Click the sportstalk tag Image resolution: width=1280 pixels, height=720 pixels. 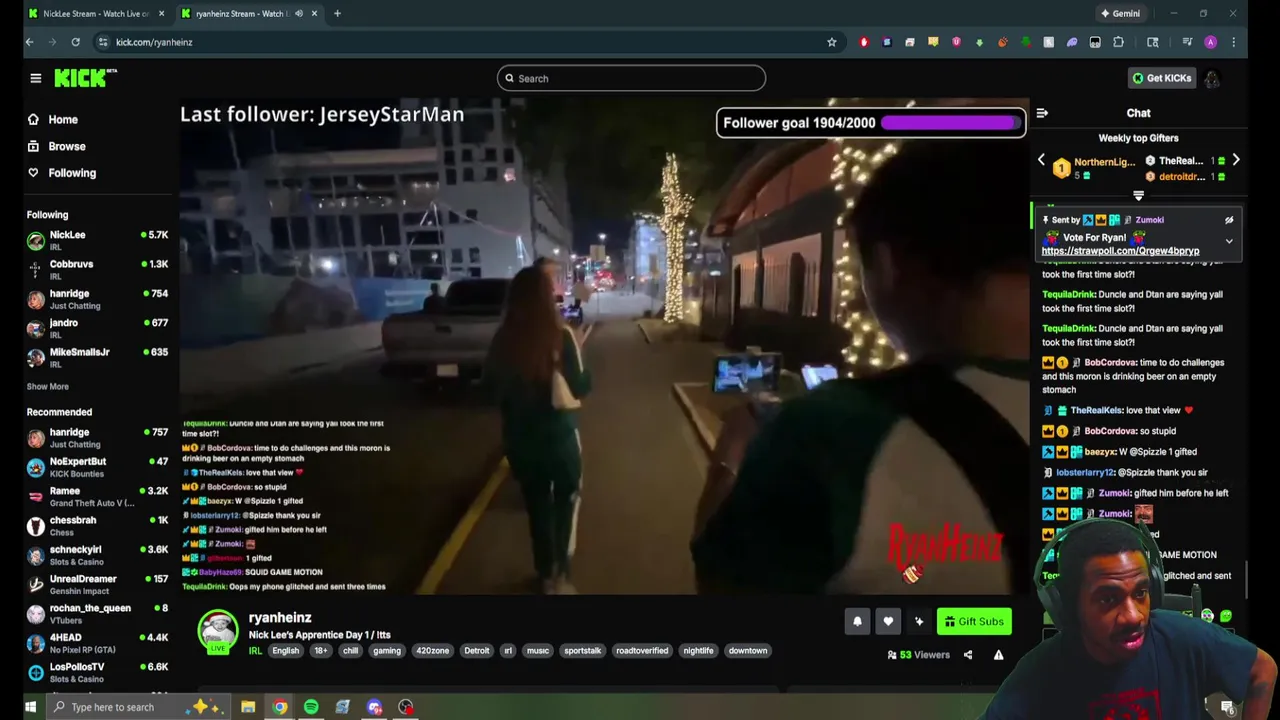(x=582, y=651)
